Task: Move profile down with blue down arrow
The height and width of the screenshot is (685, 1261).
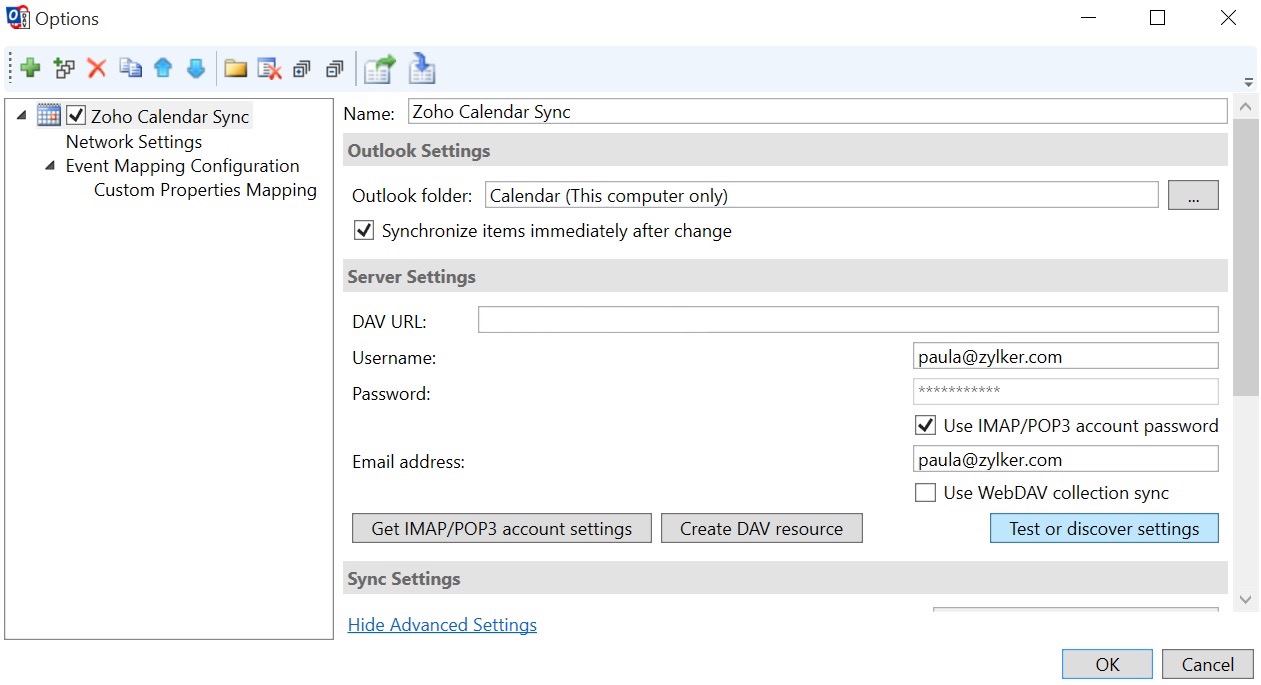Action: pos(196,69)
